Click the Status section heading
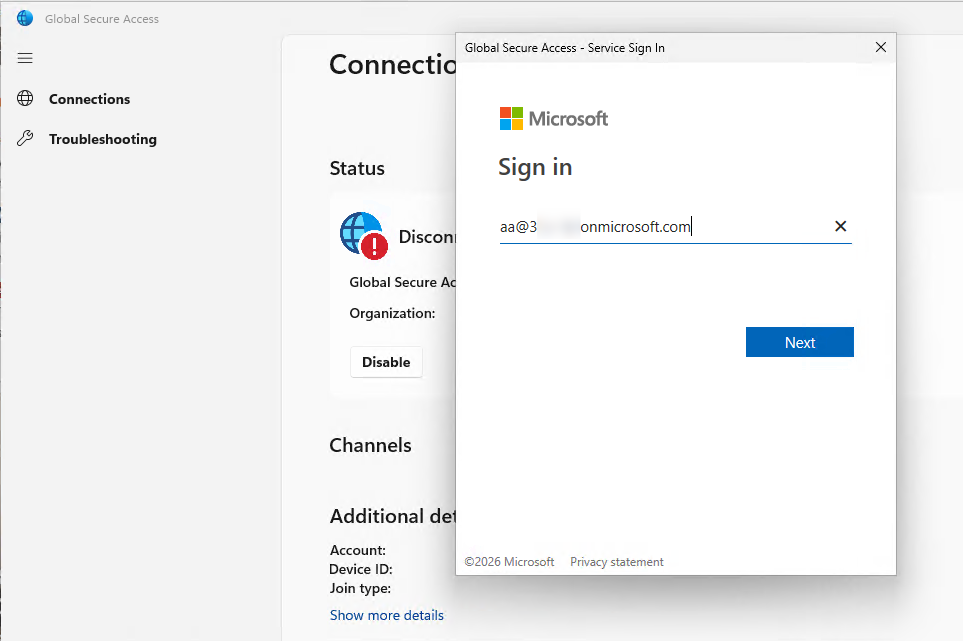 coord(357,168)
